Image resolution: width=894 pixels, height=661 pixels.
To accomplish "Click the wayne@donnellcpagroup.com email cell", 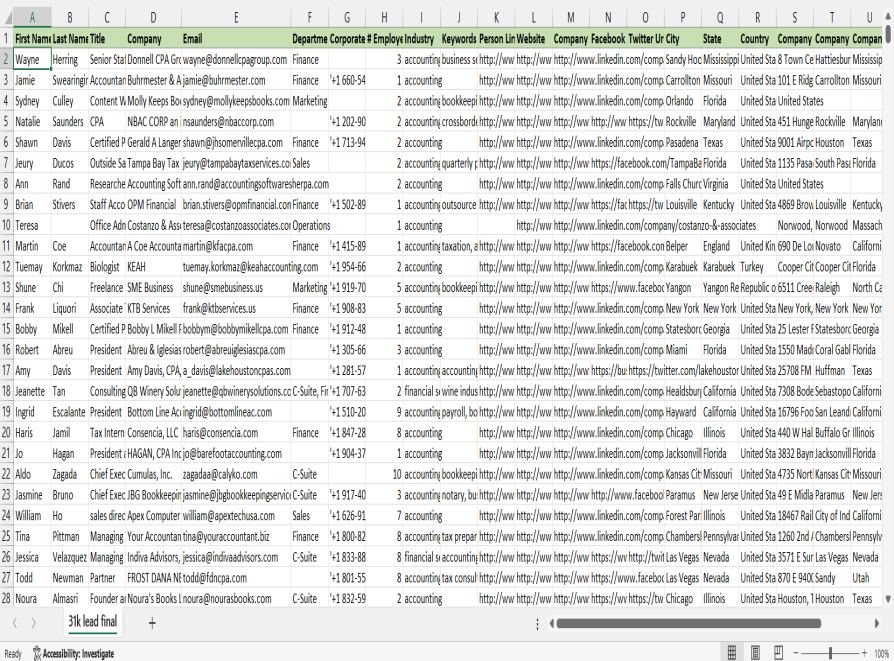I will pyautogui.click(x=235, y=59).
